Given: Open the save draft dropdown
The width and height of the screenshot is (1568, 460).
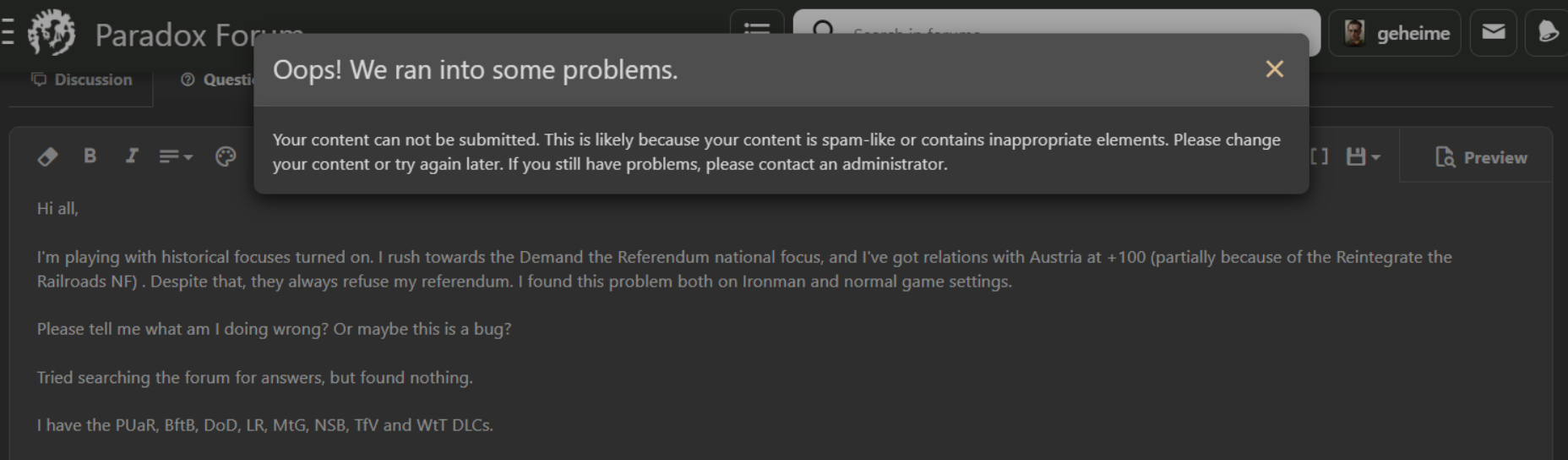Looking at the screenshot, I should (1363, 156).
